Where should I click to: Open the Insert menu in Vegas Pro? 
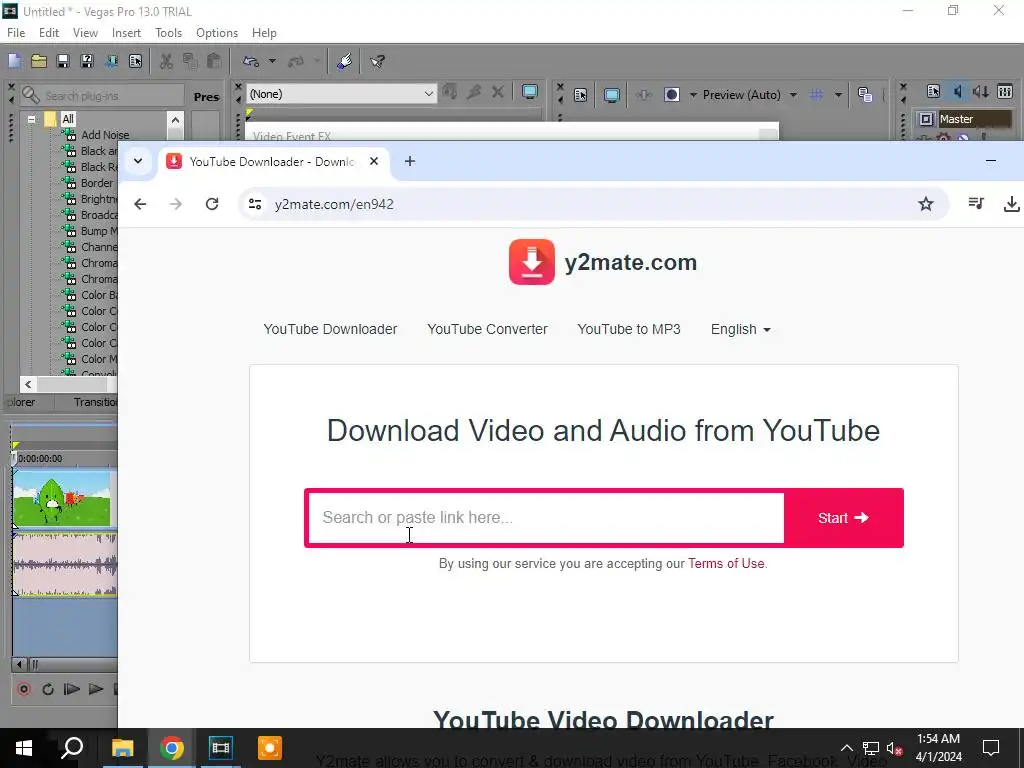coord(126,33)
